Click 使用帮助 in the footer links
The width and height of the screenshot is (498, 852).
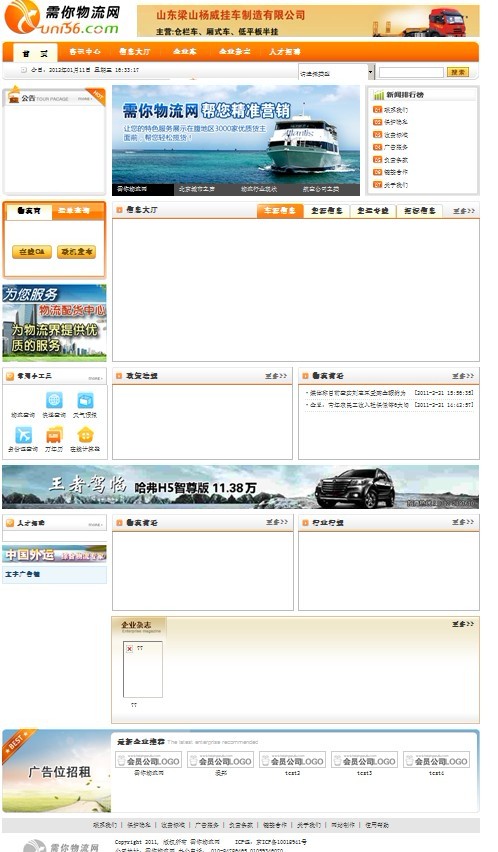click(377, 825)
